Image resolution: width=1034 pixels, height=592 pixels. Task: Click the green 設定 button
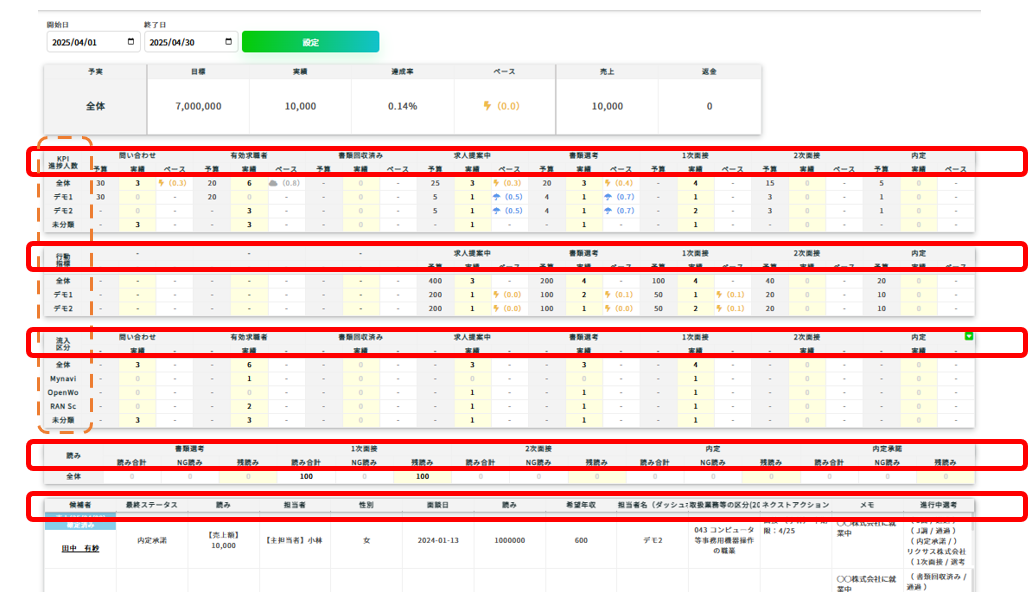pos(311,42)
